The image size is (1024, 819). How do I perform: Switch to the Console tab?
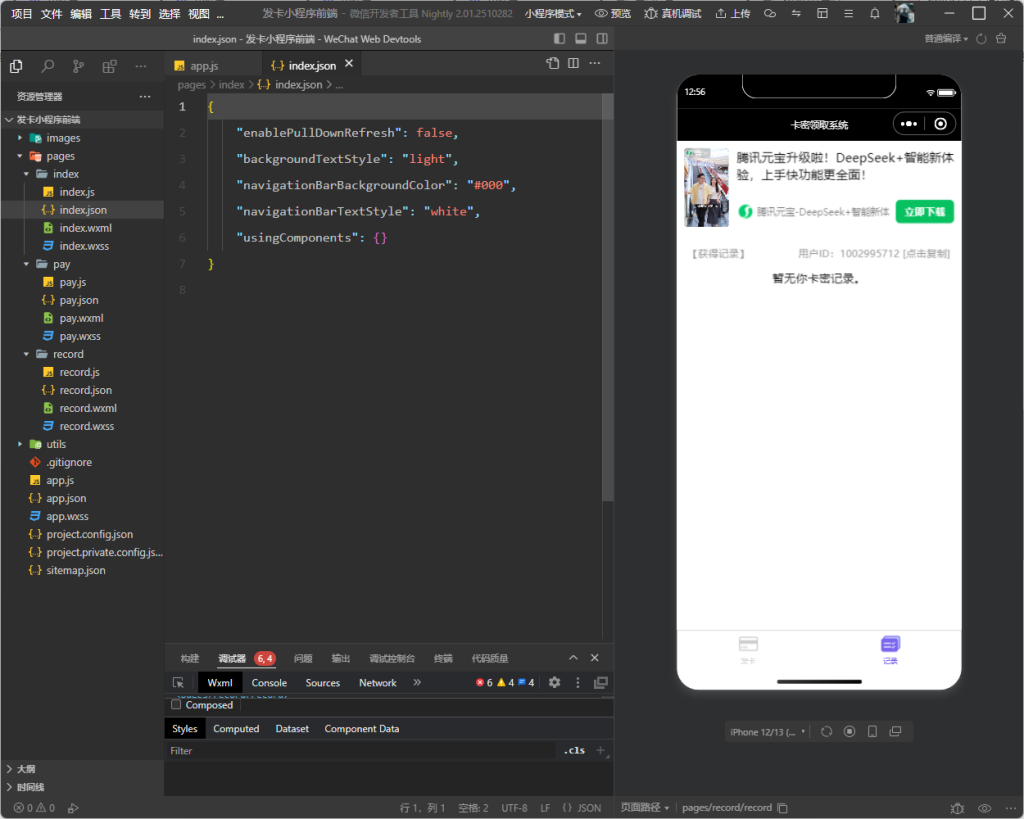(x=269, y=683)
